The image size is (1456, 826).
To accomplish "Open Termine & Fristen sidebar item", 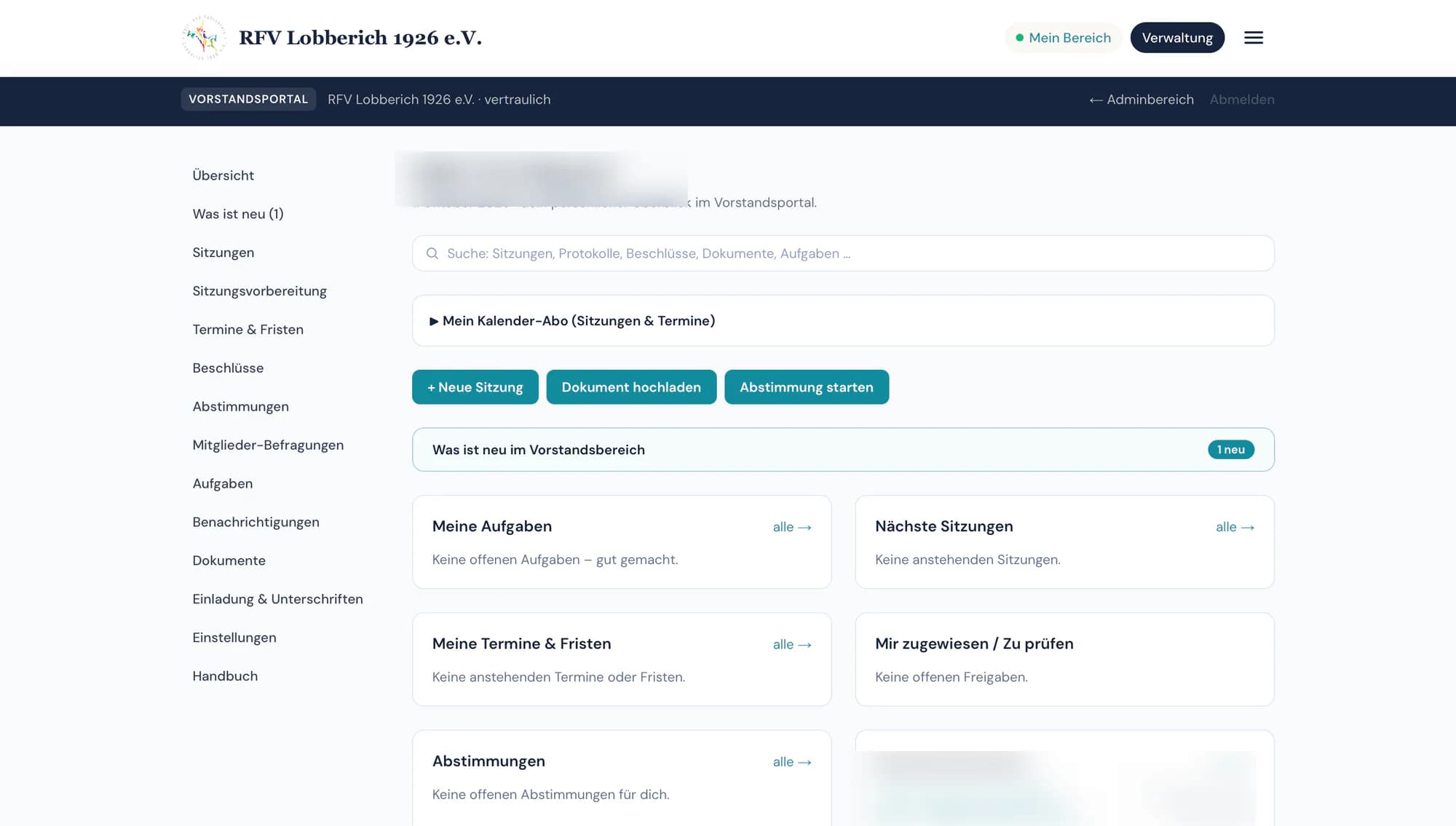I will point(248,330).
